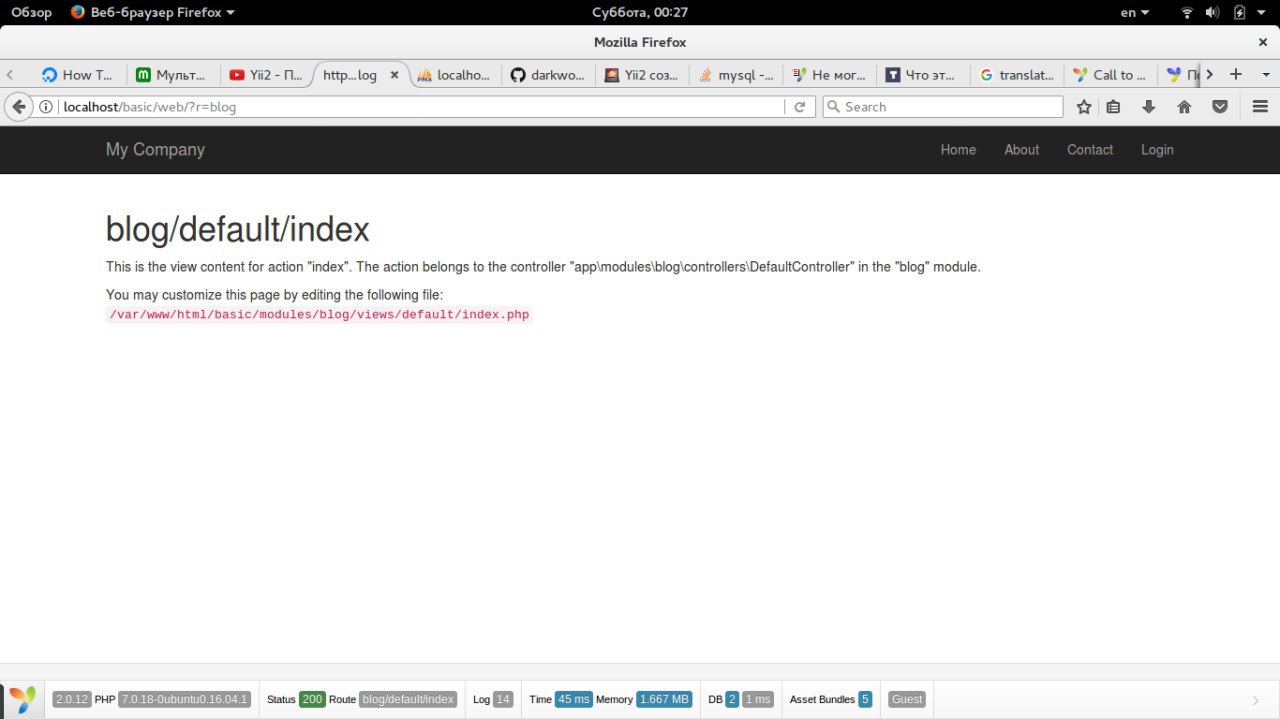Viewport: 1280px width, 719px height.
Task: Click the Yii version 2.0.12 badge
Action: [x=72, y=699]
